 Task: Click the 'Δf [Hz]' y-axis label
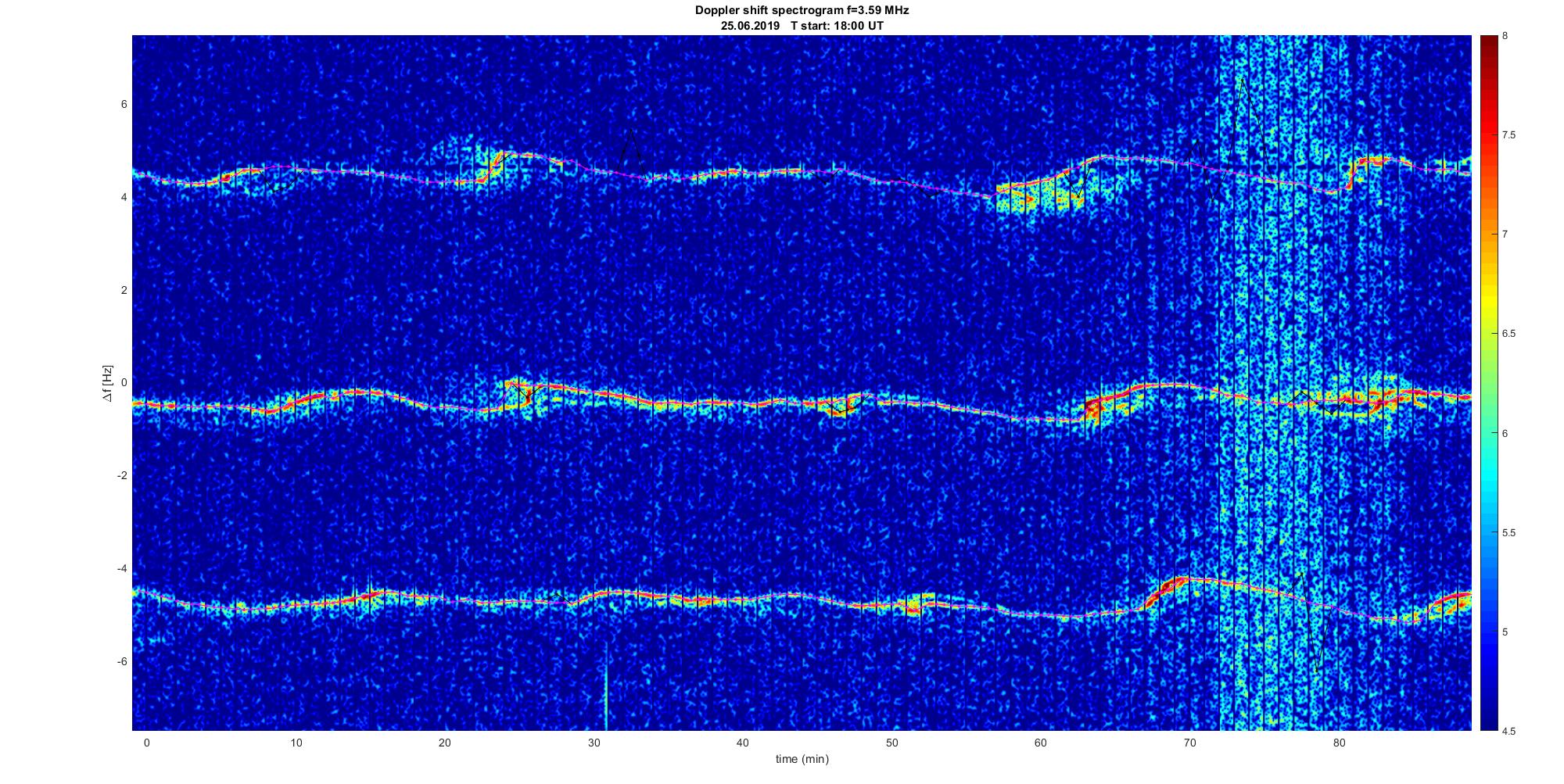[107, 383]
